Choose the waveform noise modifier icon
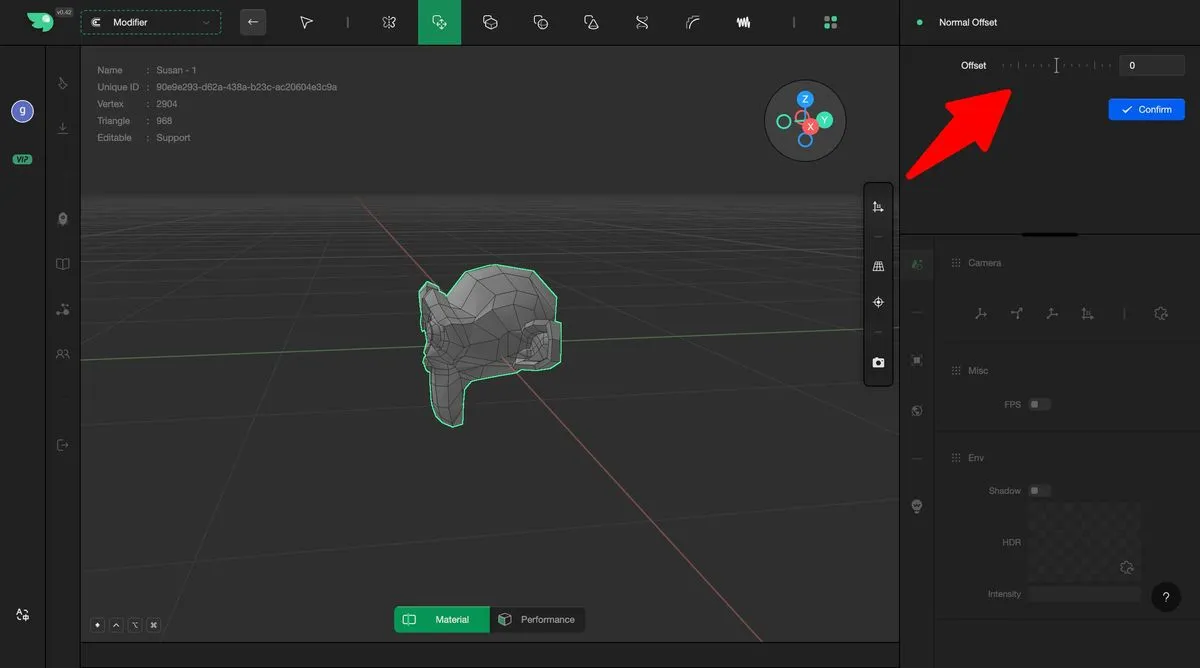The image size is (1200, 668). click(743, 22)
